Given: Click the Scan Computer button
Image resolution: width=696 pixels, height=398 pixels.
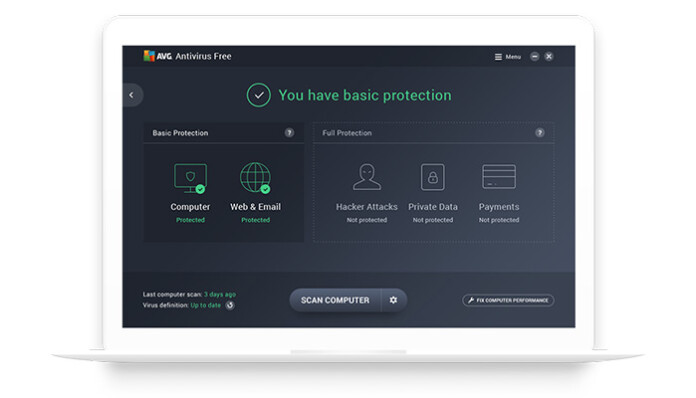Looking at the screenshot, I should (335, 300).
